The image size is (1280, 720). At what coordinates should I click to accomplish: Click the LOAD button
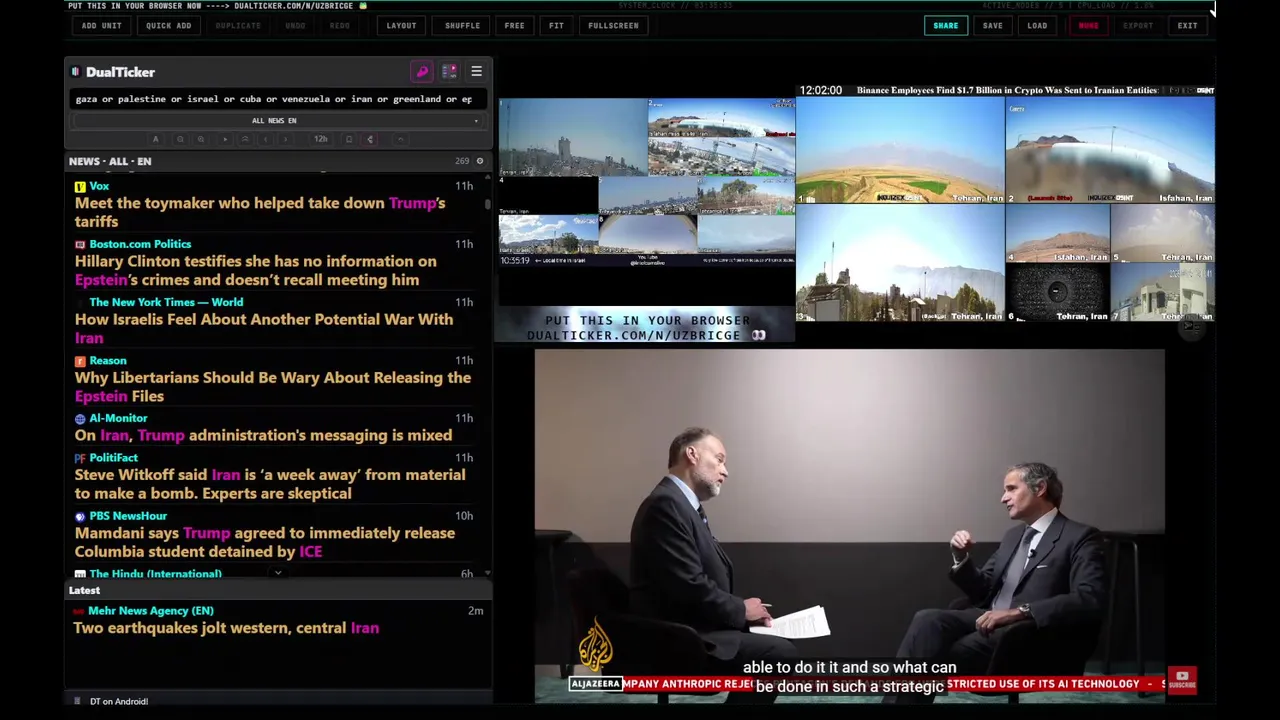[x=1037, y=26]
